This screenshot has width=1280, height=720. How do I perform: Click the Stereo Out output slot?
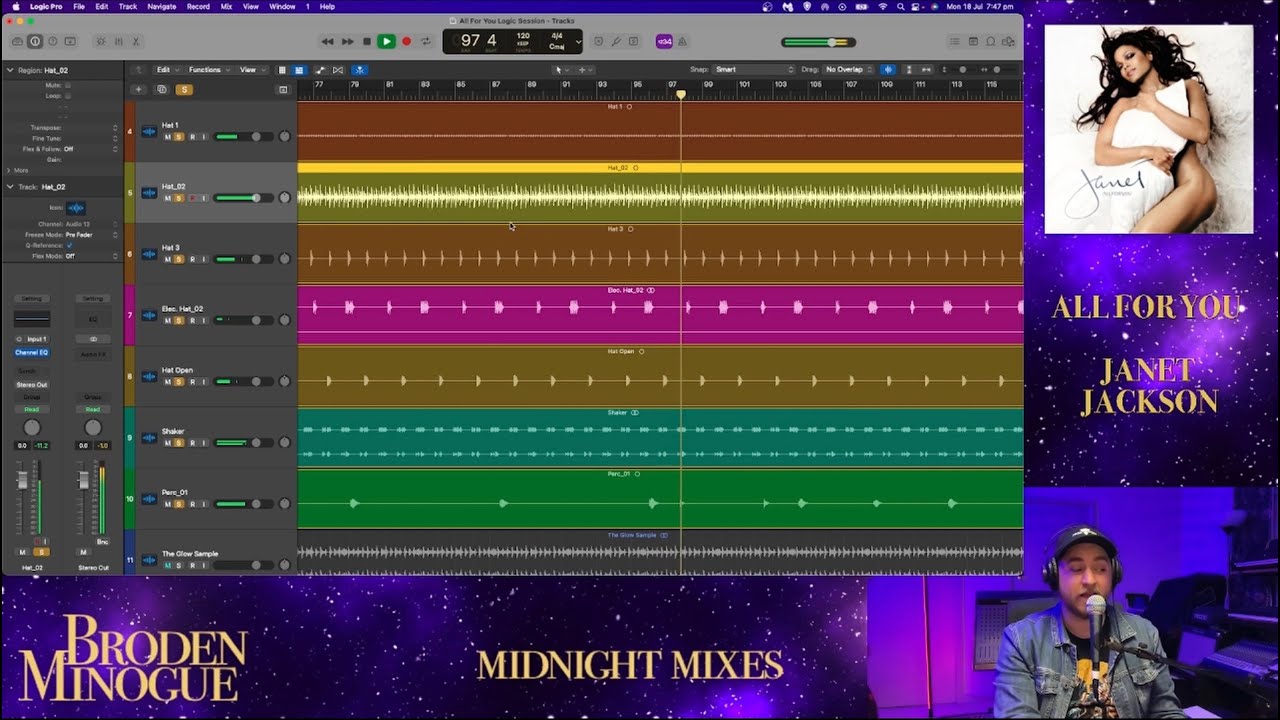(32, 384)
